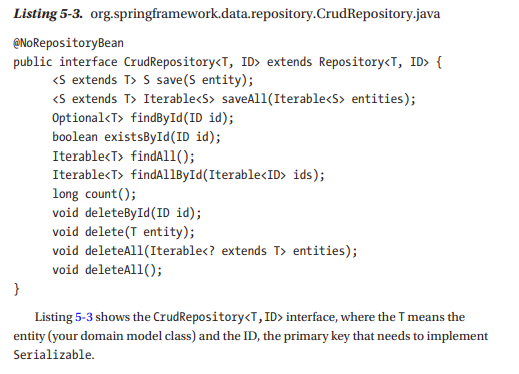Click the findAllById method line
The height and width of the screenshot is (374, 519).
click(188, 175)
